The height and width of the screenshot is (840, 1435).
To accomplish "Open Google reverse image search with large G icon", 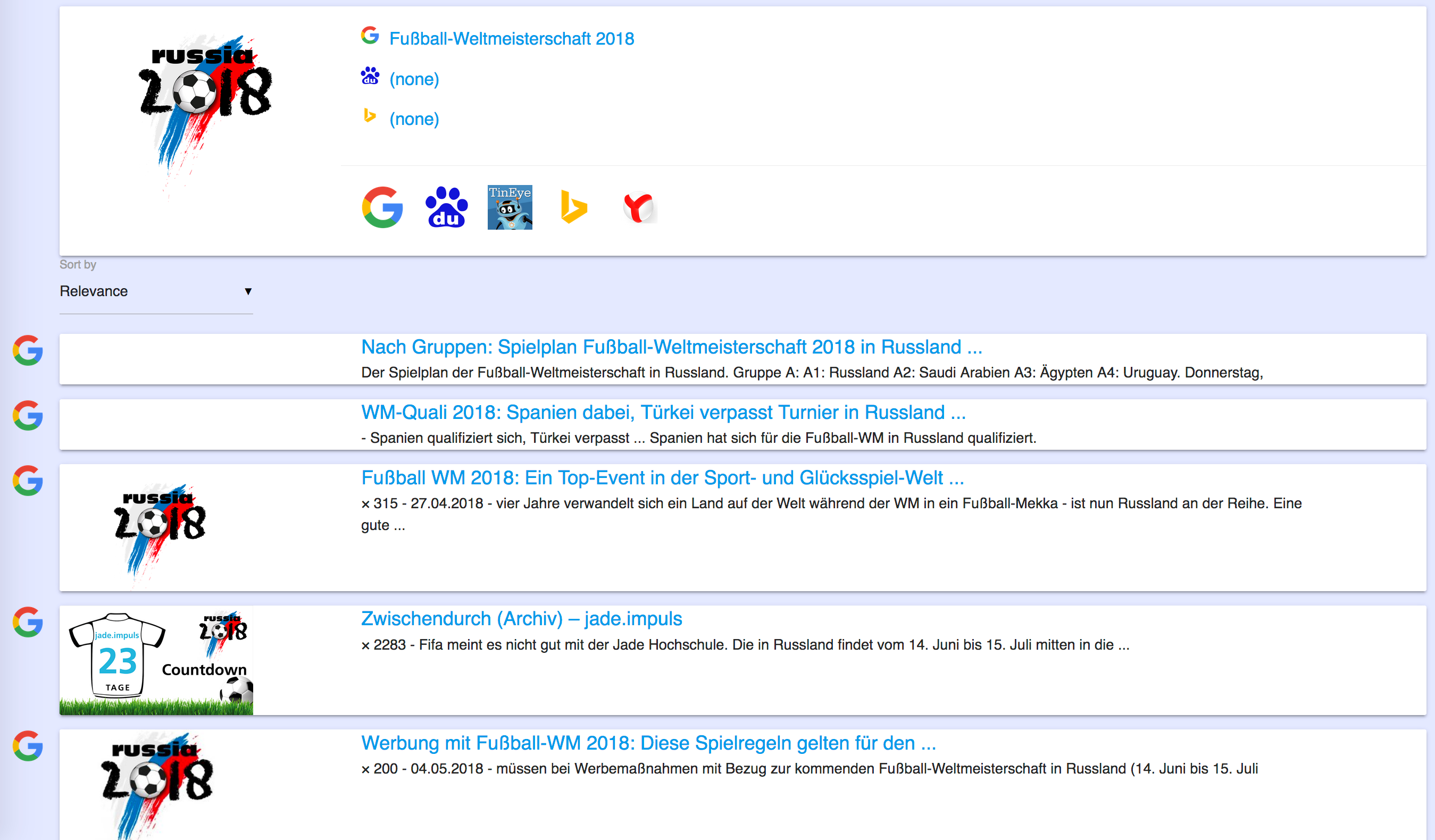I will 382,207.
